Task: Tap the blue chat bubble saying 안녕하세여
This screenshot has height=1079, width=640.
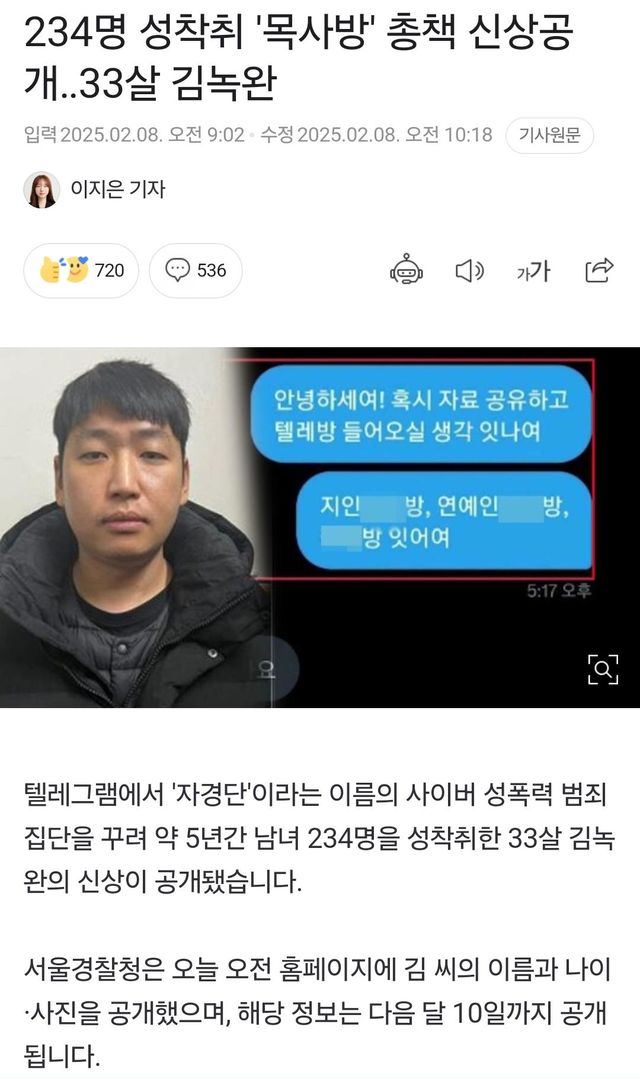Action: [x=420, y=414]
